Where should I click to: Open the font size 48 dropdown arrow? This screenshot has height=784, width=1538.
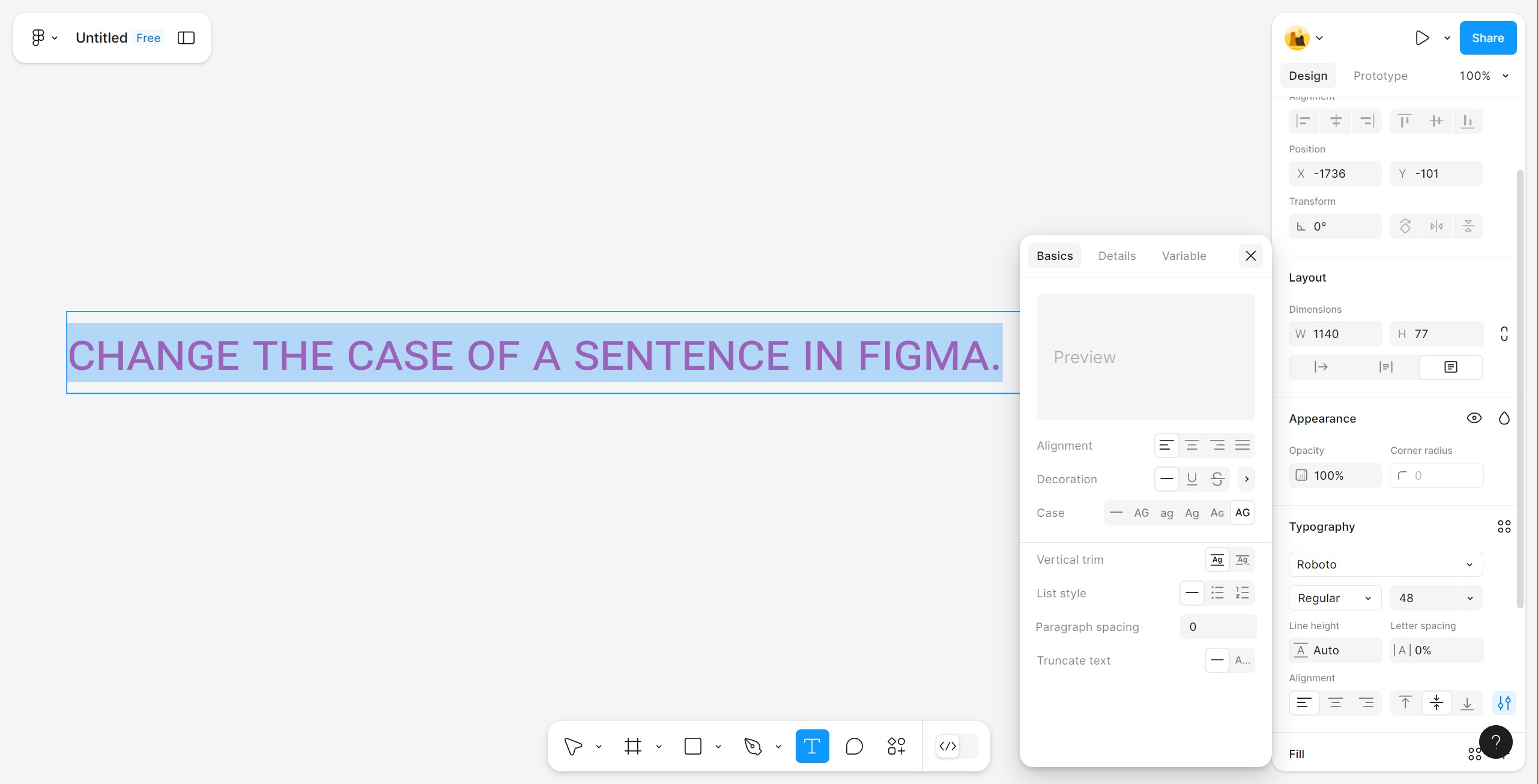pos(1470,598)
